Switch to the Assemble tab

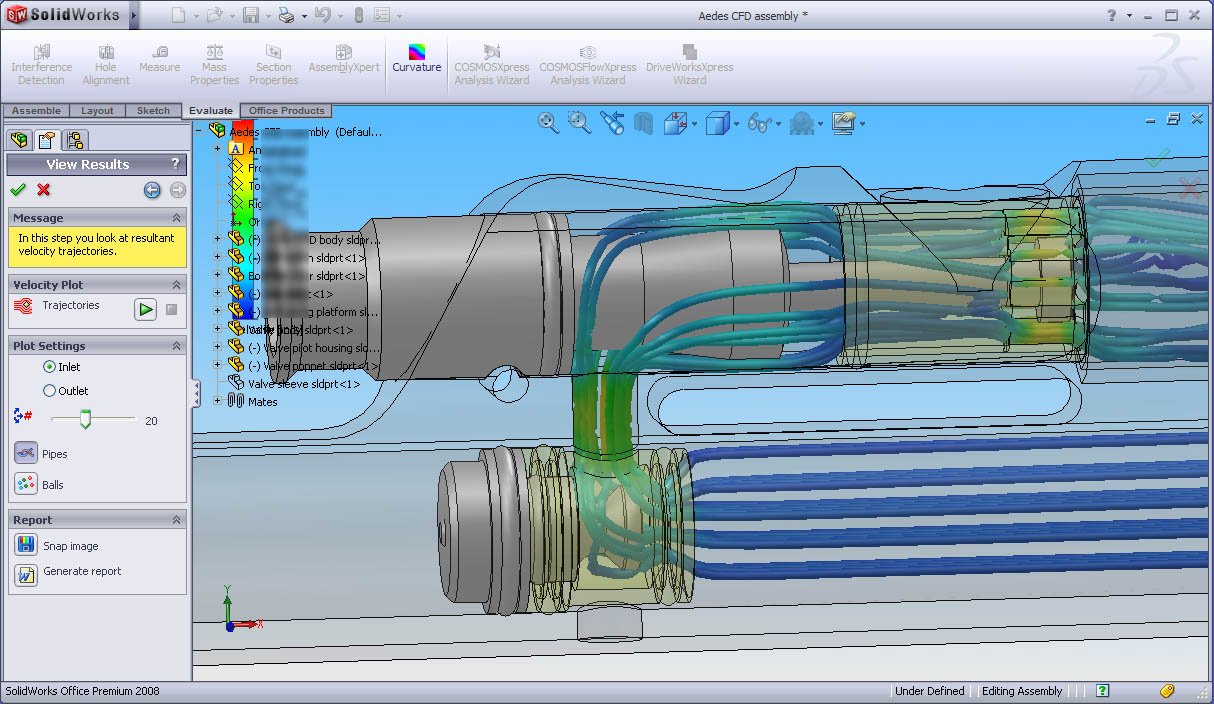pos(36,111)
